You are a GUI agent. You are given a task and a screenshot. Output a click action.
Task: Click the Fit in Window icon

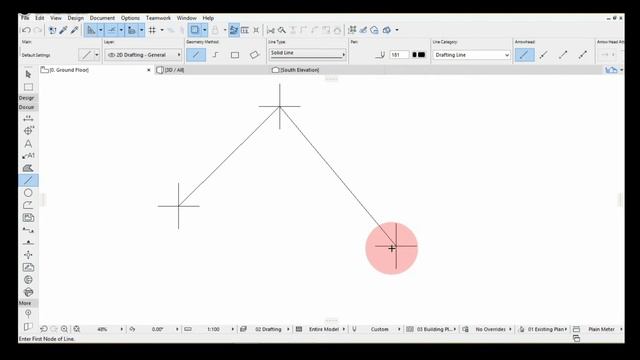click(x=77, y=329)
